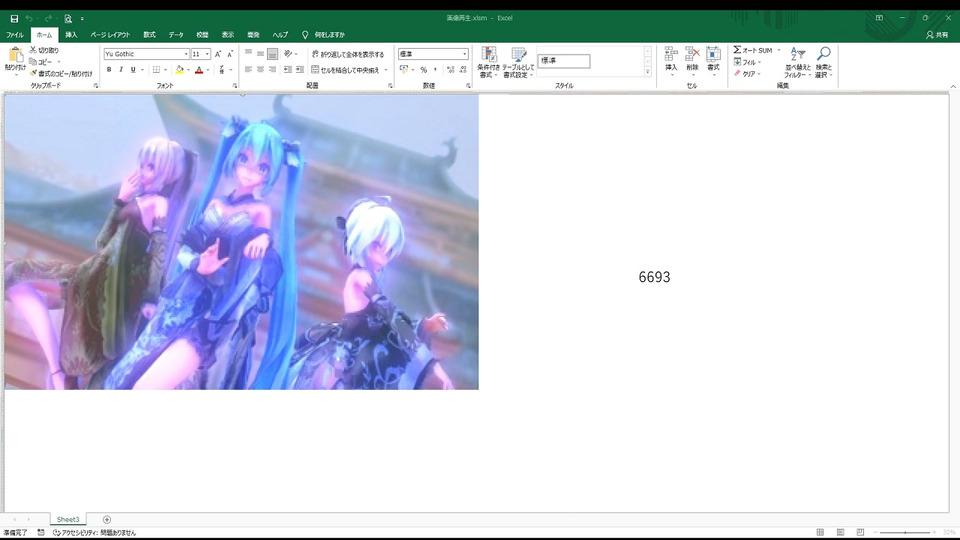
Task: Click the increase font size icon
Action: (x=218, y=54)
